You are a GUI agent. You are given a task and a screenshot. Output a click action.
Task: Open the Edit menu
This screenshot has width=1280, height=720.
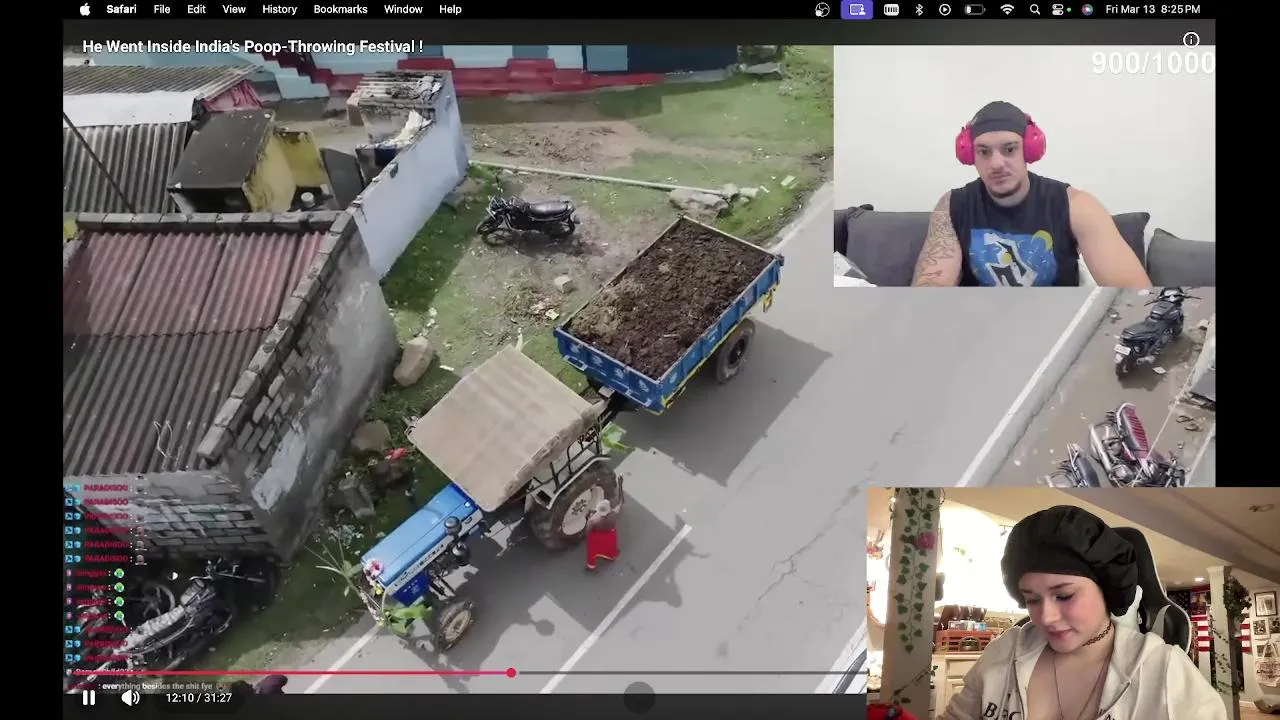196,9
